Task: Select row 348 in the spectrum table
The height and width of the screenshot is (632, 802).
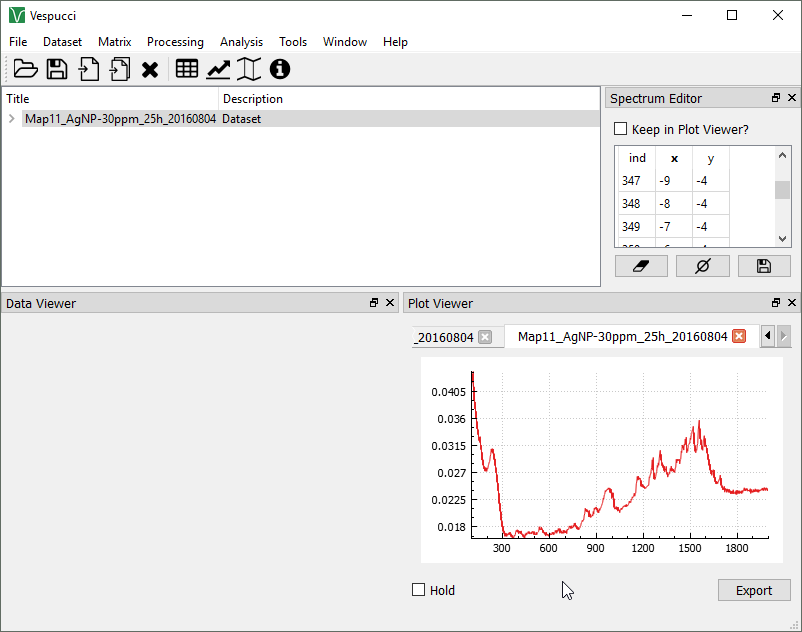Action: (x=631, y=204)
